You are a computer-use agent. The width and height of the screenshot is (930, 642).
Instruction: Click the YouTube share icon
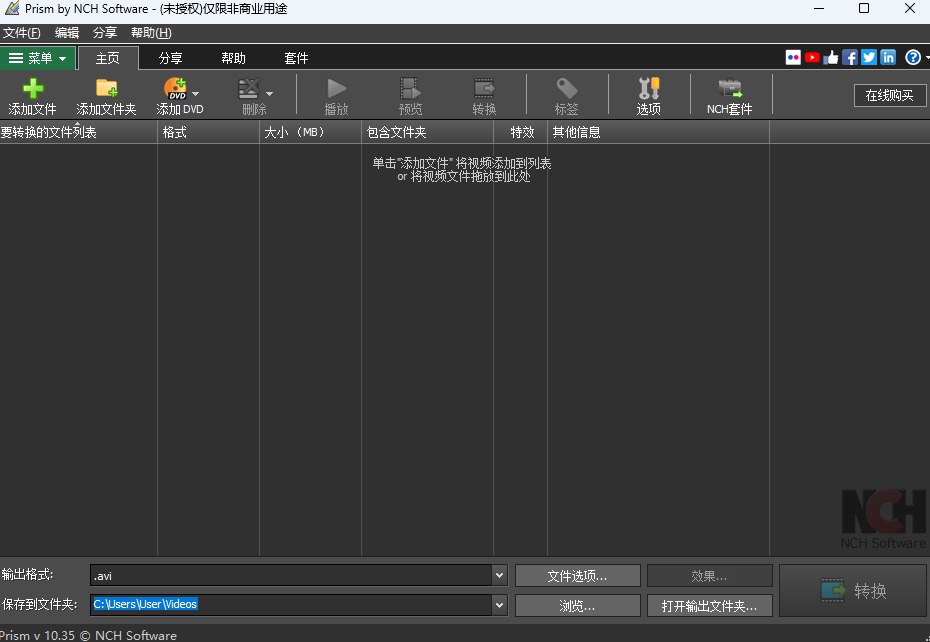(812, 58)
